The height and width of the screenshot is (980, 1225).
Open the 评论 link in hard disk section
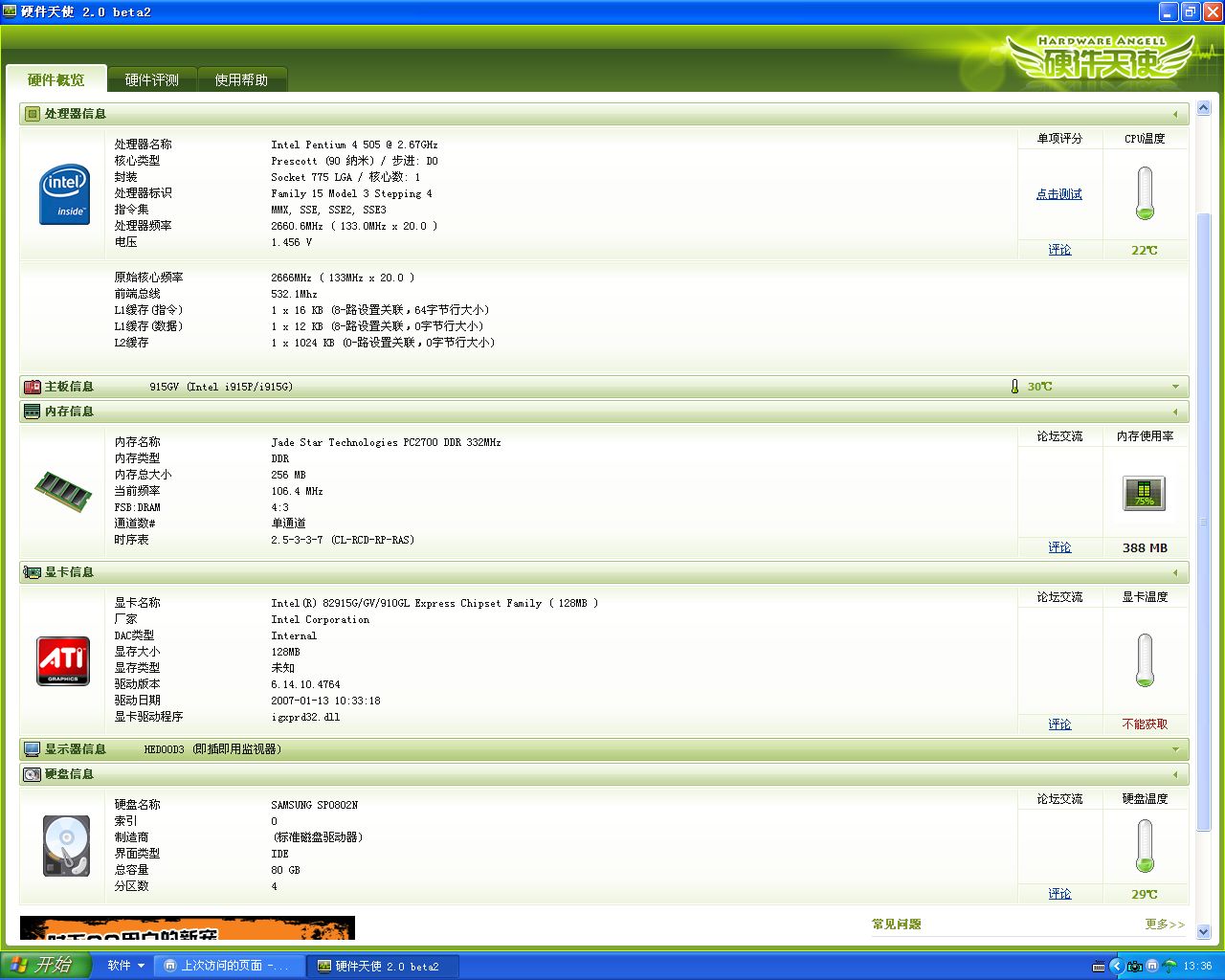[1059, 894]
